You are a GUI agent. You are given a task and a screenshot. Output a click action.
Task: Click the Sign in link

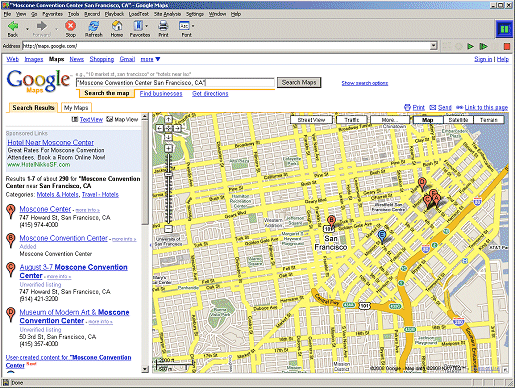tap(483, 59)
